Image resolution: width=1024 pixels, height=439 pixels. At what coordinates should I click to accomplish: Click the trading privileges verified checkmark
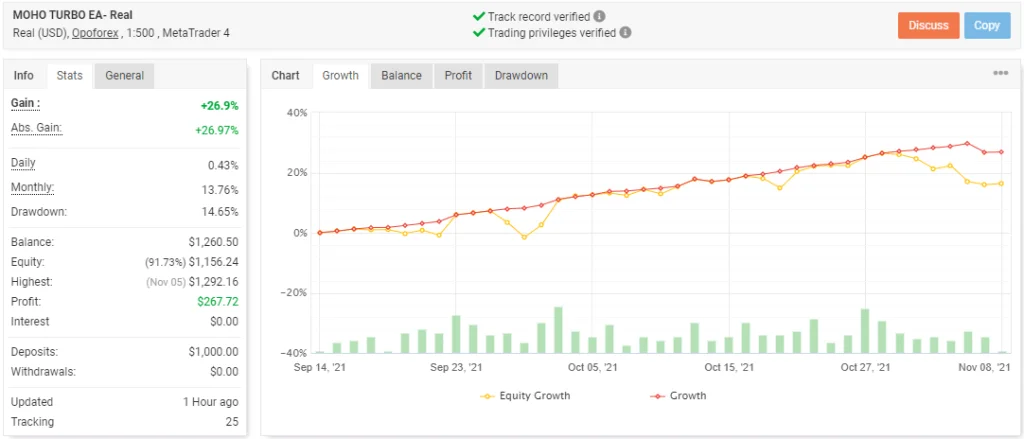pos(478,32)
